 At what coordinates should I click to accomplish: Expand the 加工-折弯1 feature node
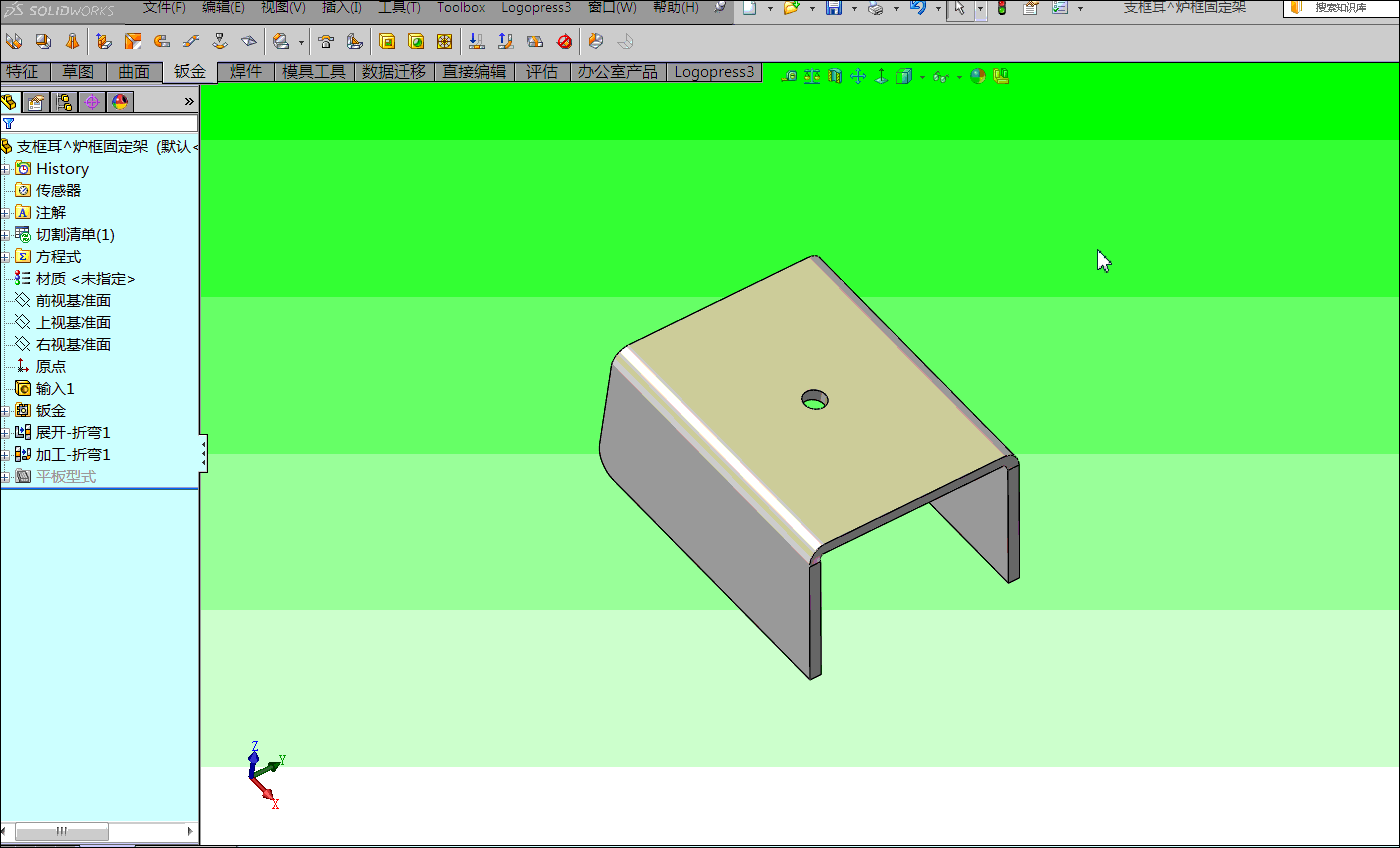click(5, 455)
